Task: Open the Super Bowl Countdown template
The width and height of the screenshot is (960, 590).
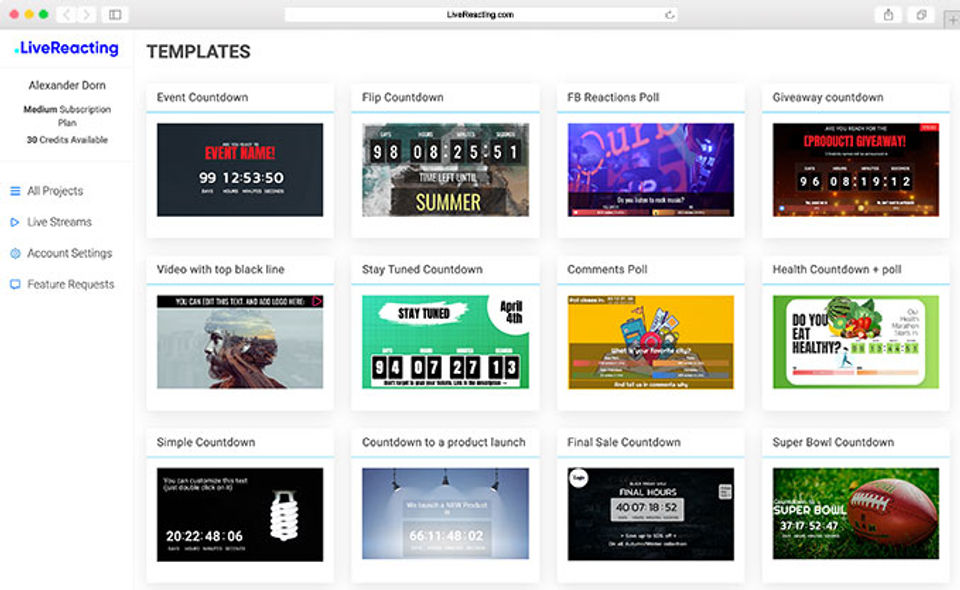Action: click(x=855, y=513)
